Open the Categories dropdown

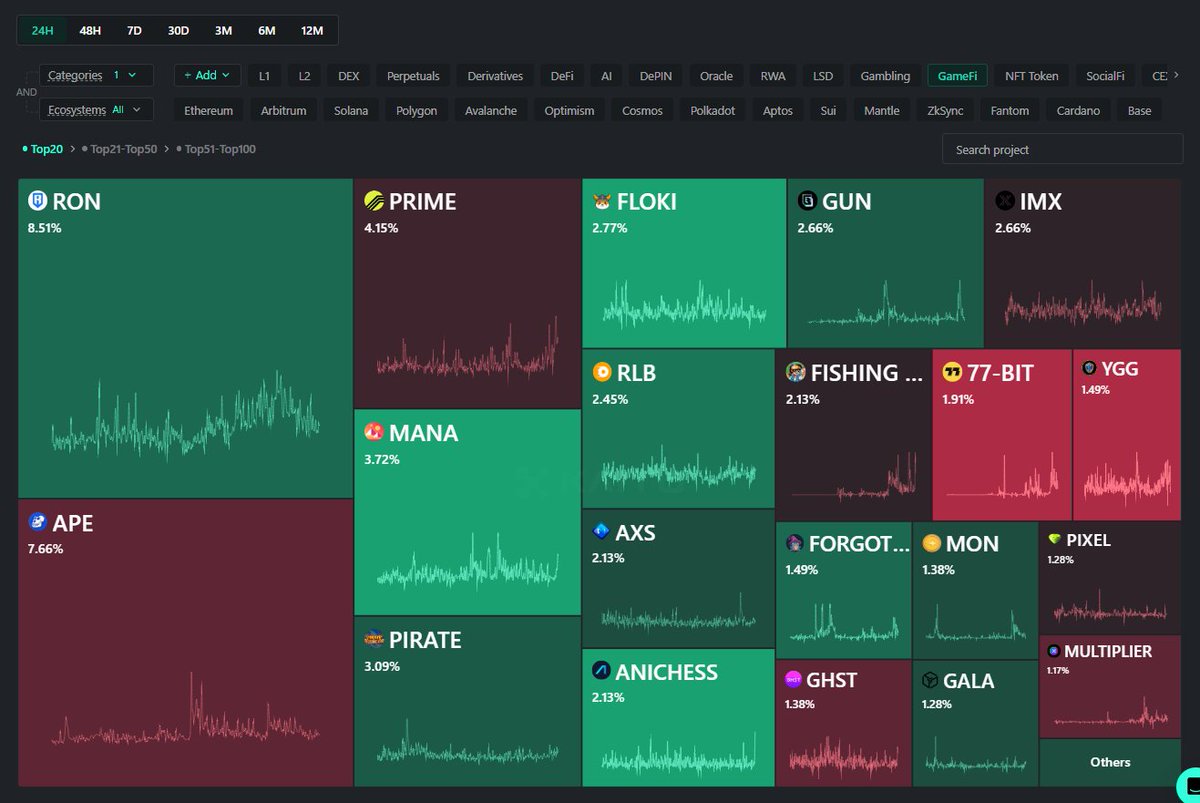pos(96,75)
